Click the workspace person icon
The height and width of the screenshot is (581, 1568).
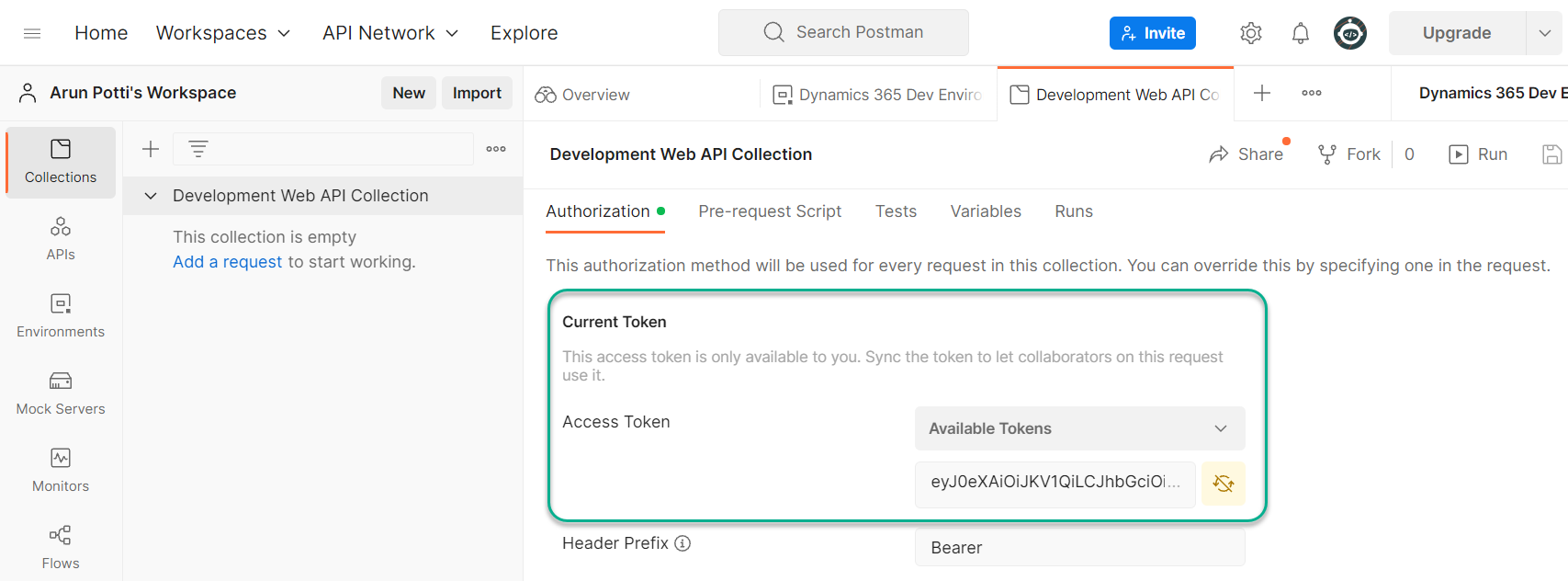pos(28,93)
